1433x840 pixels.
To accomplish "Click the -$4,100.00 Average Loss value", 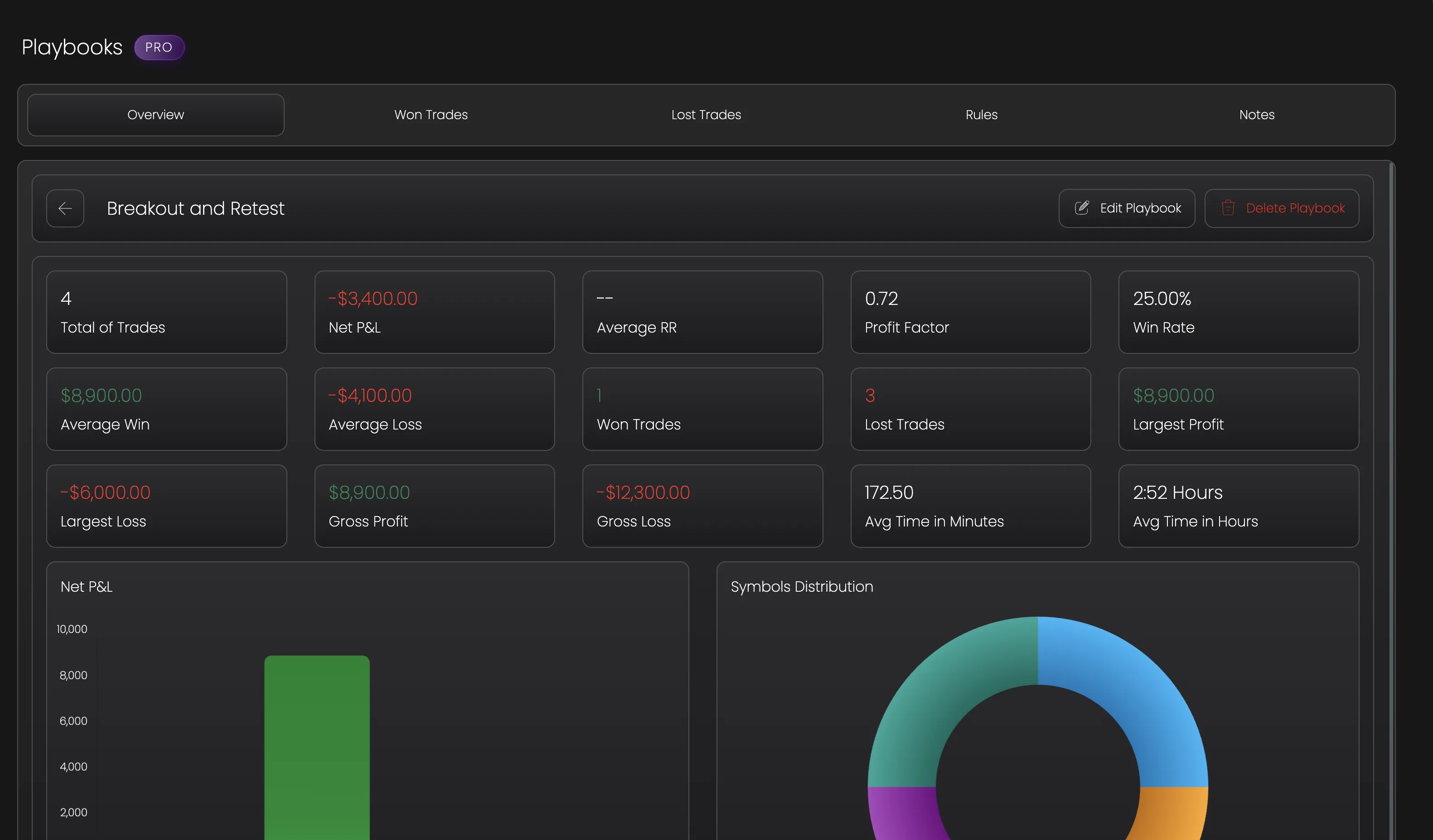I will click(370, 396).
